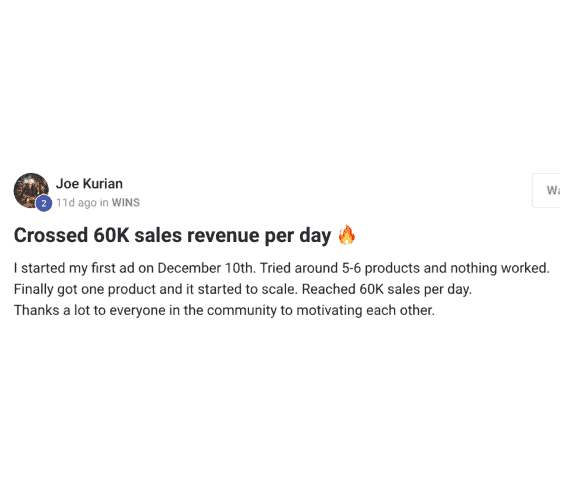Click 'Reached 60K sales per day' sentence
571x485 pixels.
387,289
